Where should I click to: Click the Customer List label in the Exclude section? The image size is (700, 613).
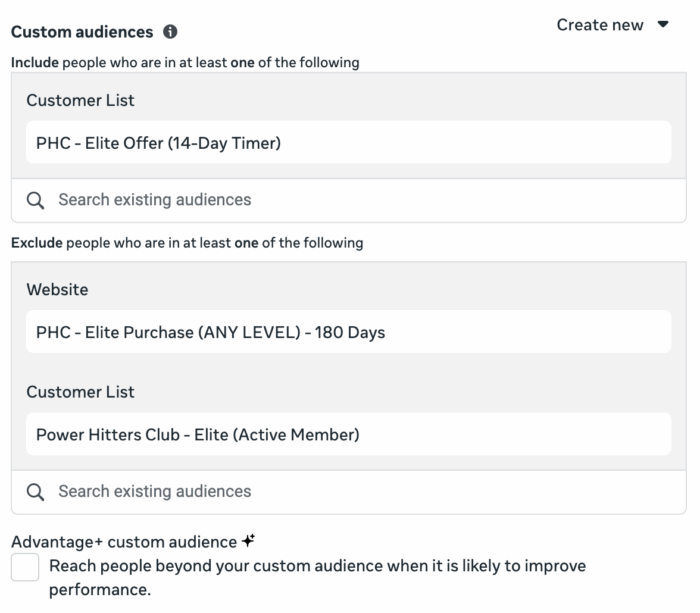[80, 392]
